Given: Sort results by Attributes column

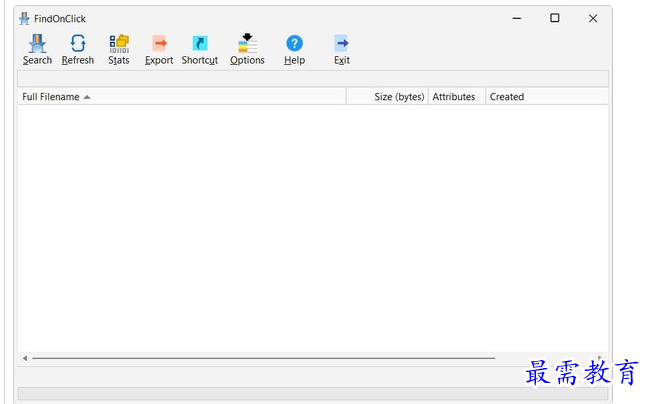Looking at the screenshot, I should click(457, 97).
